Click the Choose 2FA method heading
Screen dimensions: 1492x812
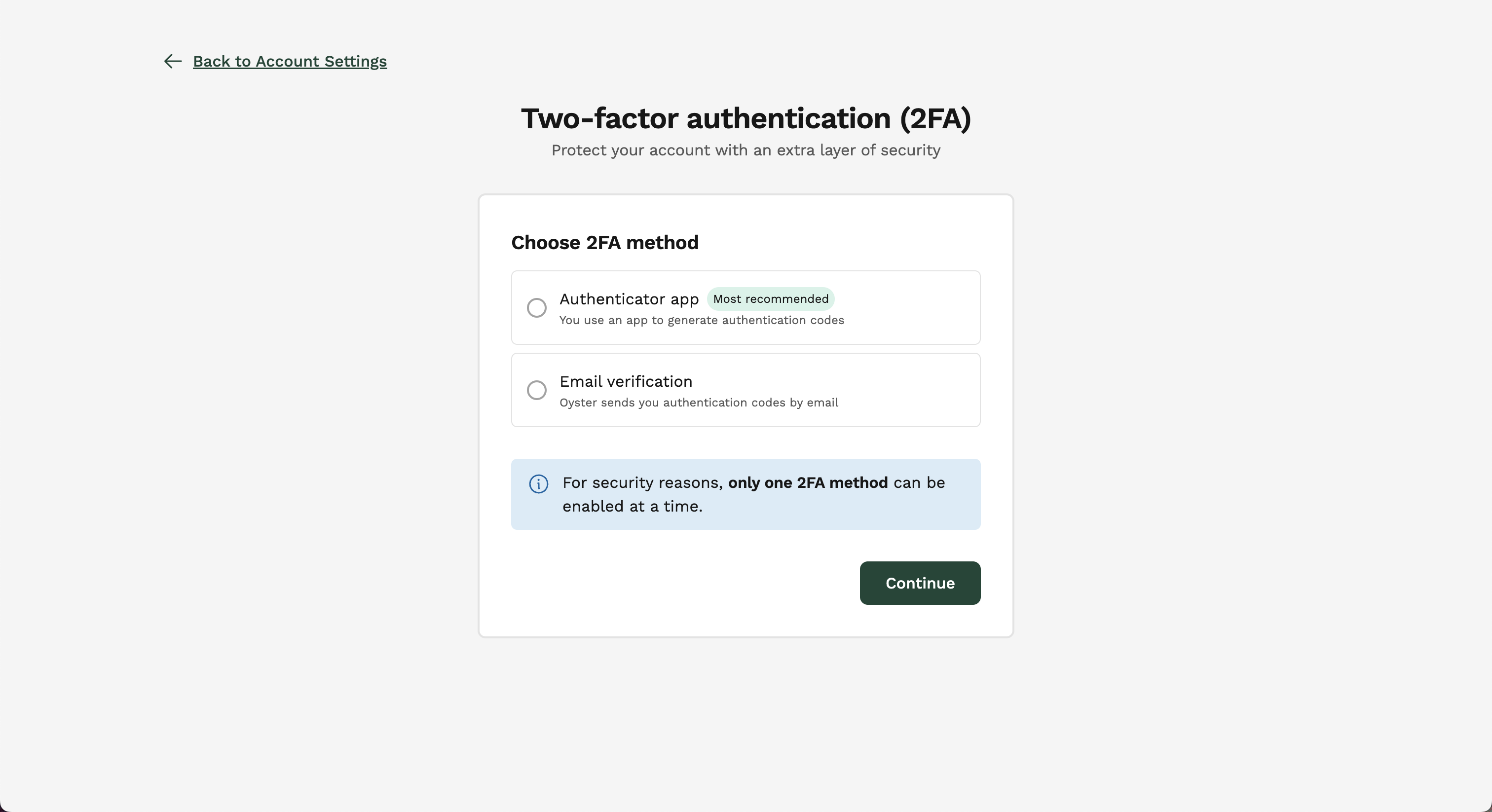[605, 242]
